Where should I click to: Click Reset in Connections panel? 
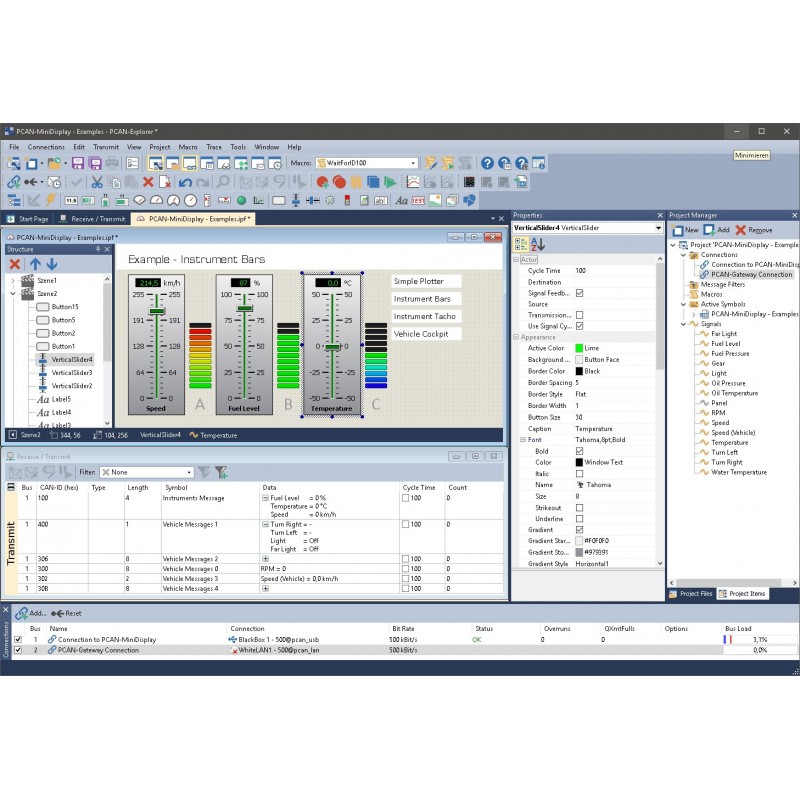pos(66,613)
